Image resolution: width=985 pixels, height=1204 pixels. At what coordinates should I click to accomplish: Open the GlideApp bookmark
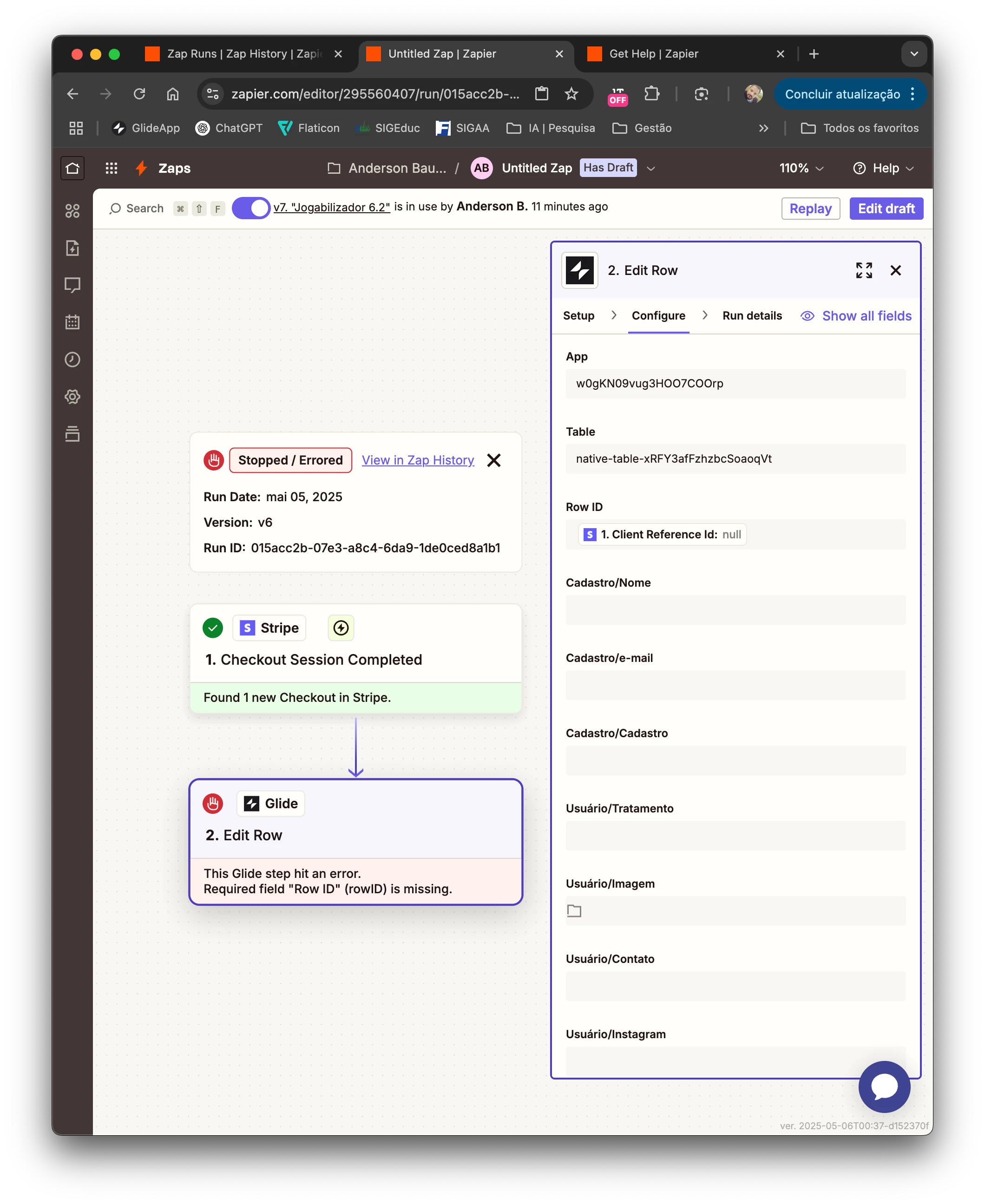[145, 128]
